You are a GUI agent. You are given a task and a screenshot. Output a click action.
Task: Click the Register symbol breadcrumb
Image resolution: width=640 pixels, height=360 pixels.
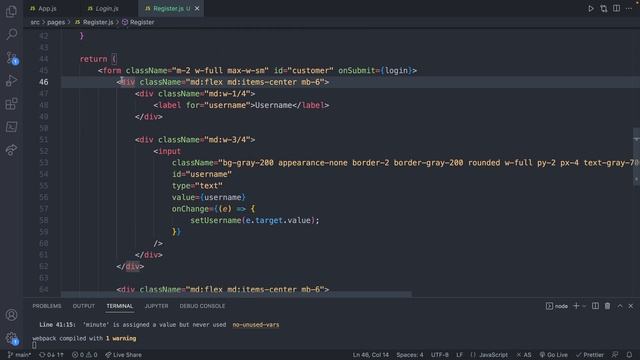tap(138, 22)
